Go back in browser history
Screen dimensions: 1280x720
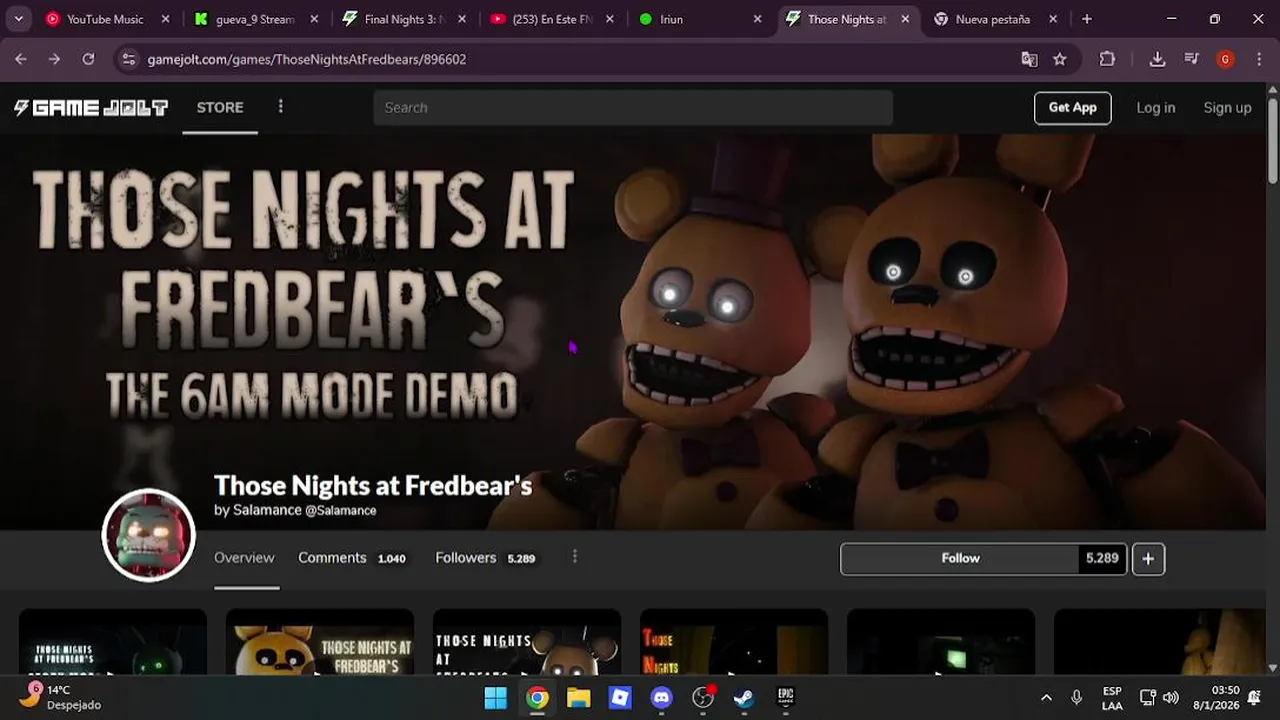coord(21,59)
